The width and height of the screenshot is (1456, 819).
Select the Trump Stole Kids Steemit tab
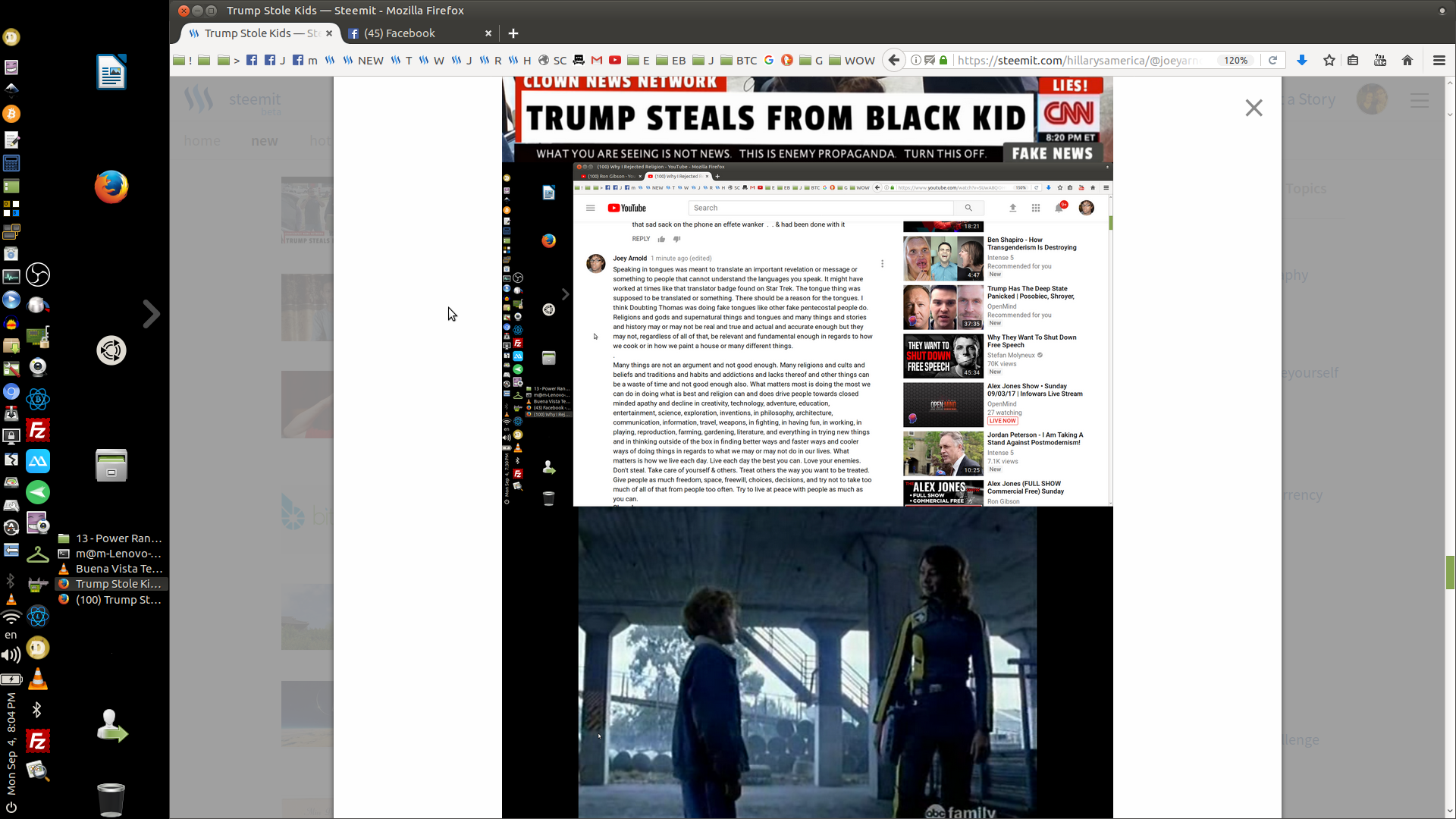[260, 33]
